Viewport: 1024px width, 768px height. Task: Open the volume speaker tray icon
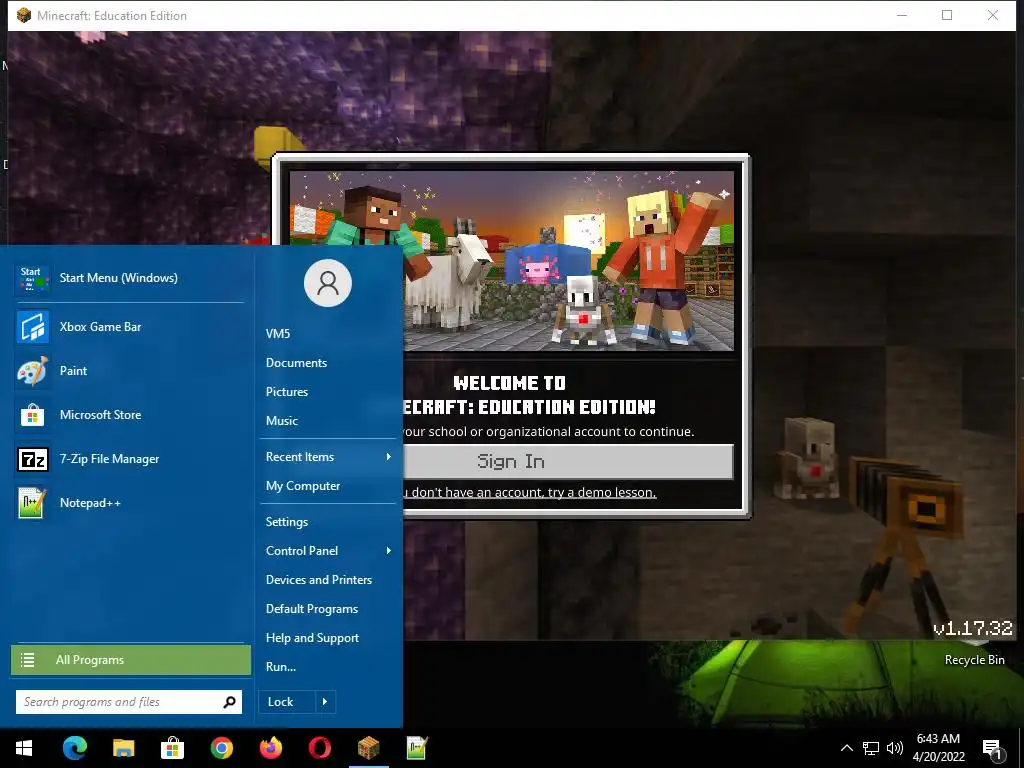point(895,748)
